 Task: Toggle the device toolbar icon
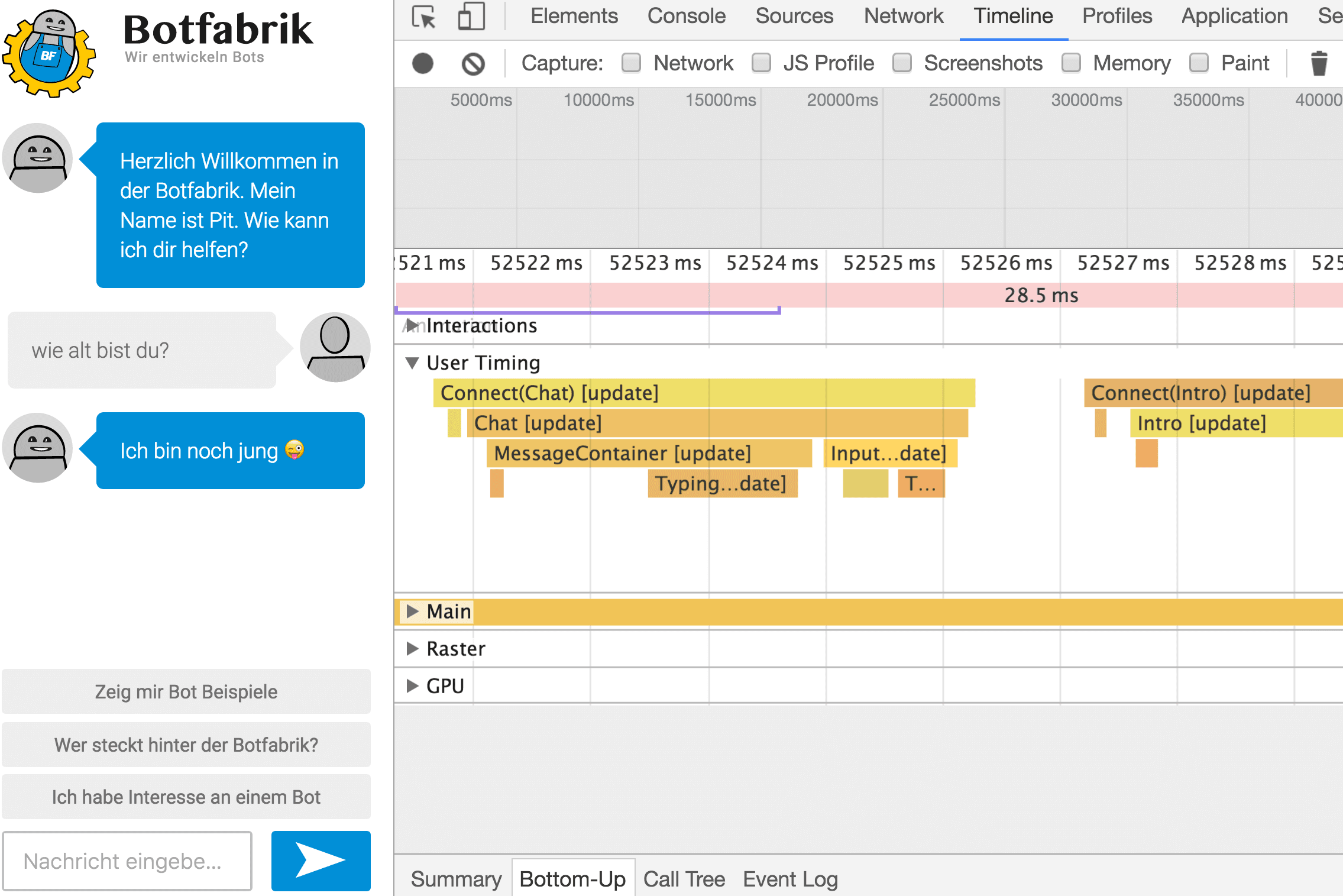pos(471,17)
